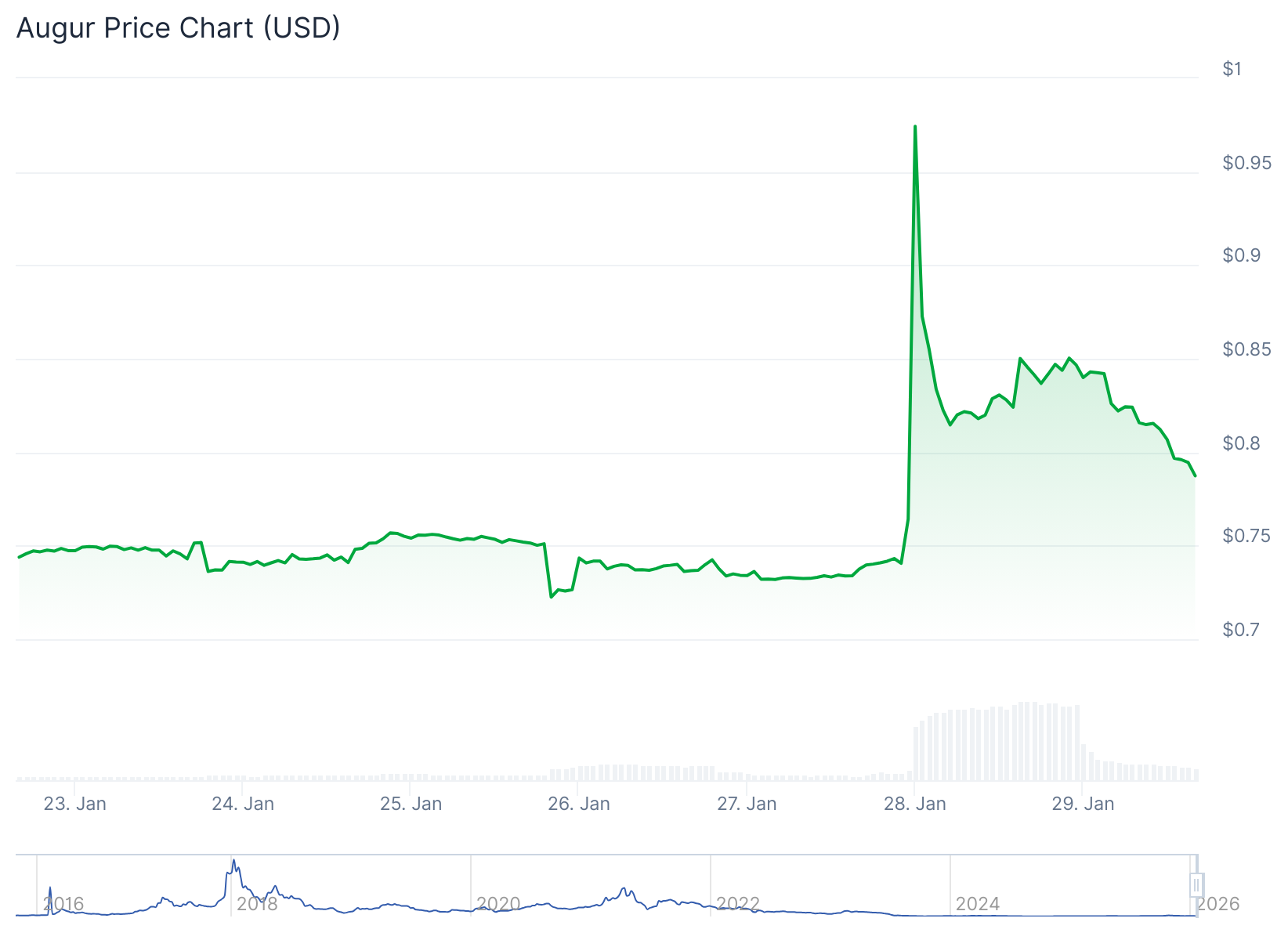
Task: Click the 28. Jan price spike peak
Action: click(x=915, y=127)
